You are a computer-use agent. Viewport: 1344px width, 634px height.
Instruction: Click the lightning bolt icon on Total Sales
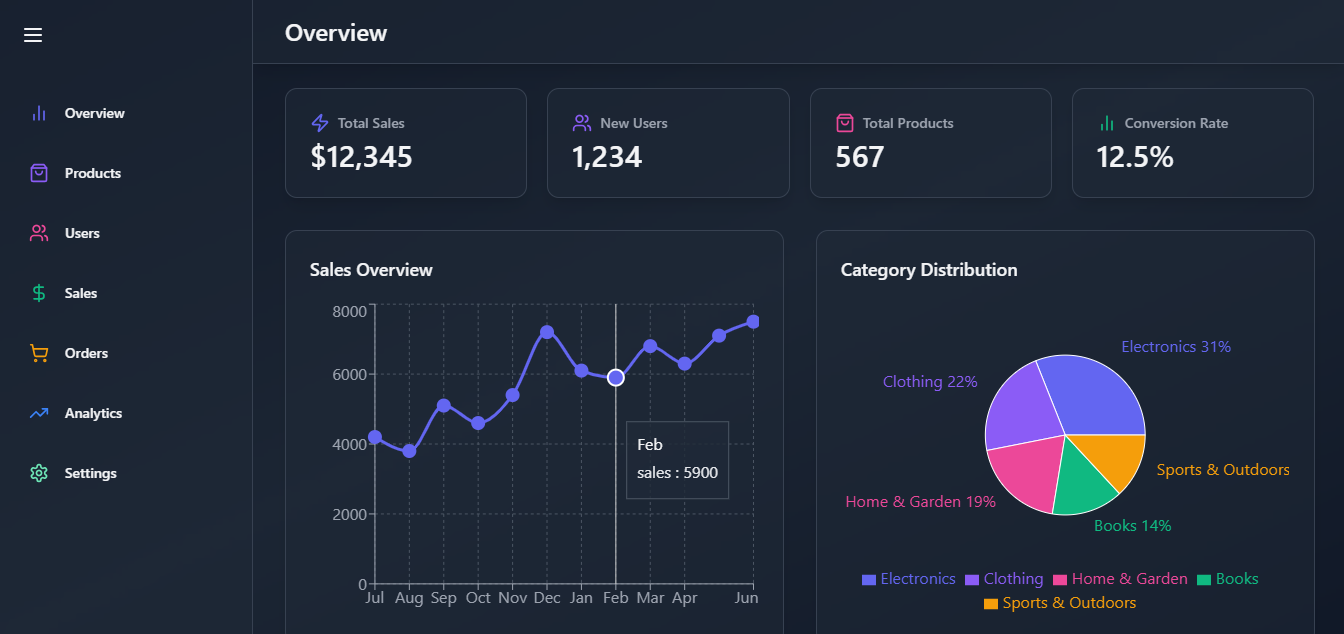coord(320,123)
